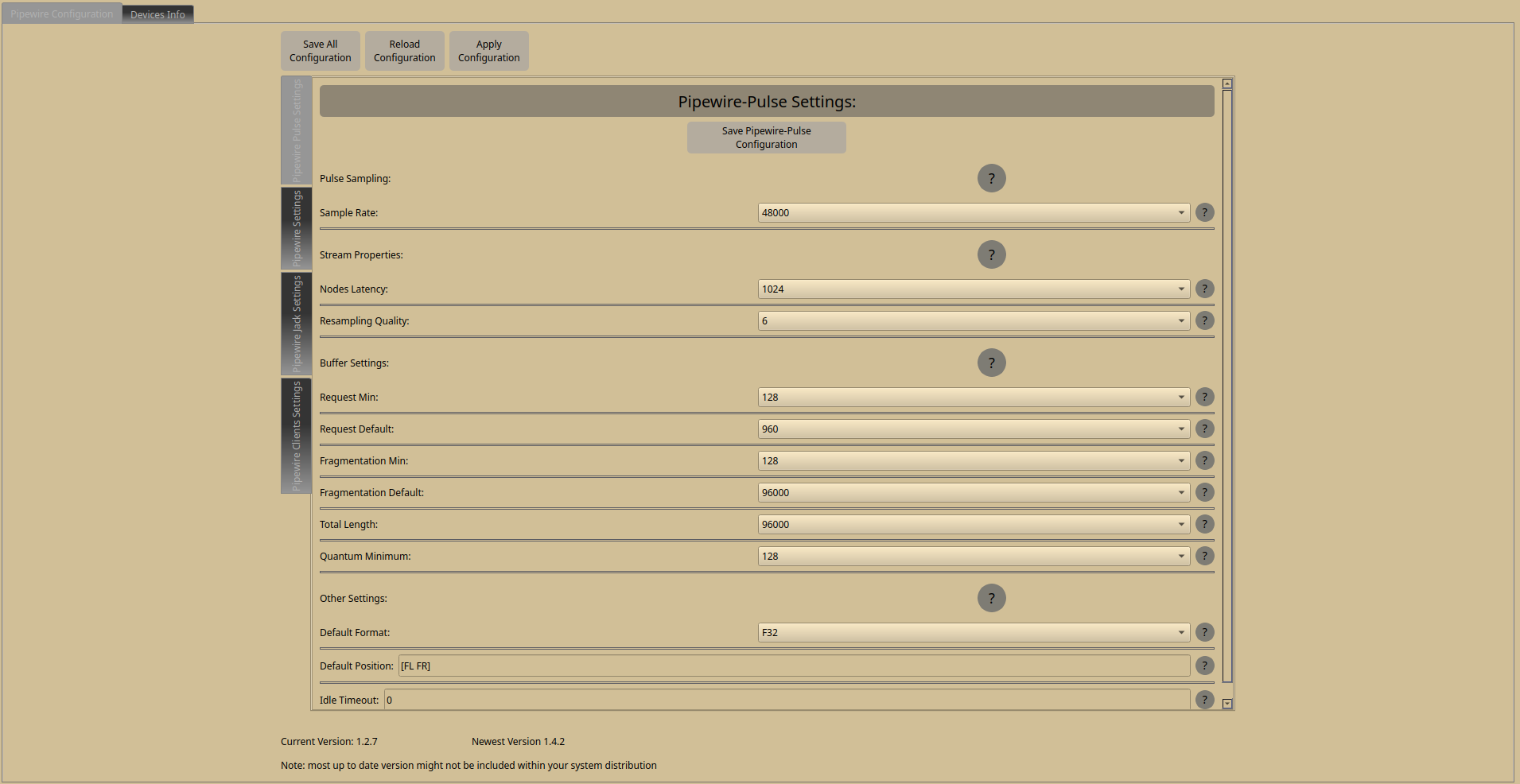Open help for Buffer Settings section

pyautogui.click(x=991, y=363)
